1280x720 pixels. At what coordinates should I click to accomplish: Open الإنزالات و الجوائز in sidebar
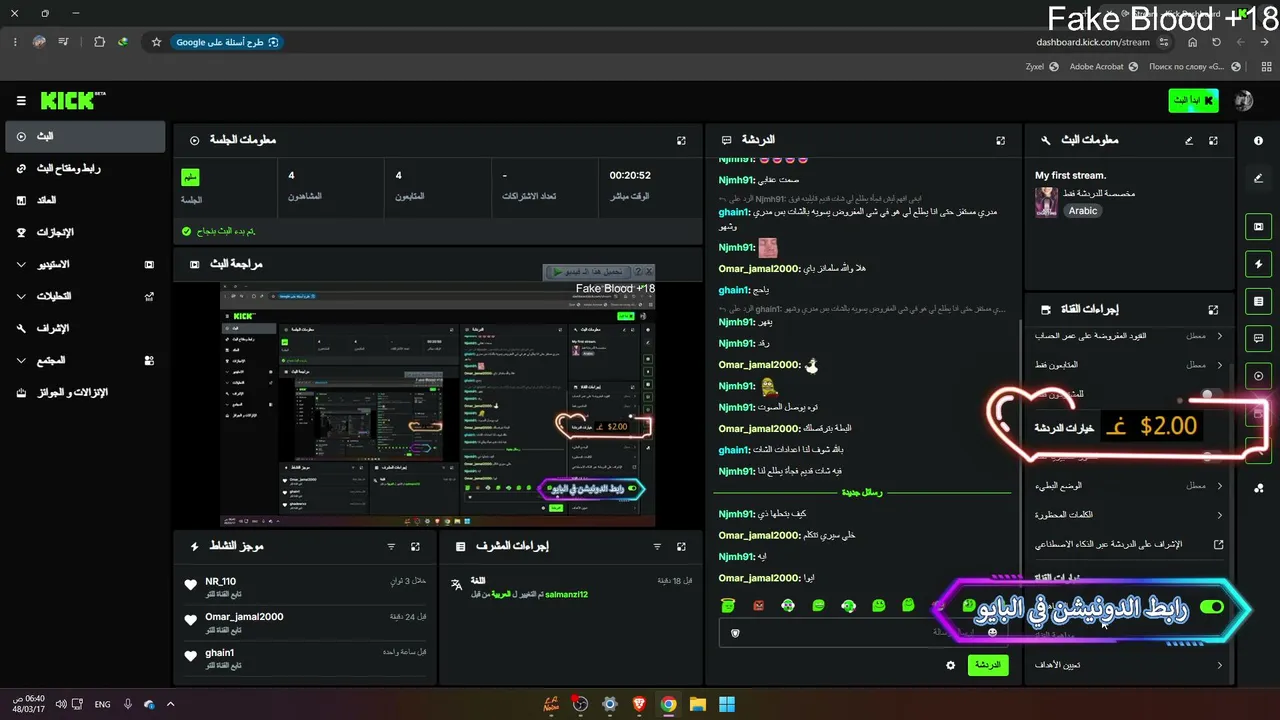(x=85, y=393)
